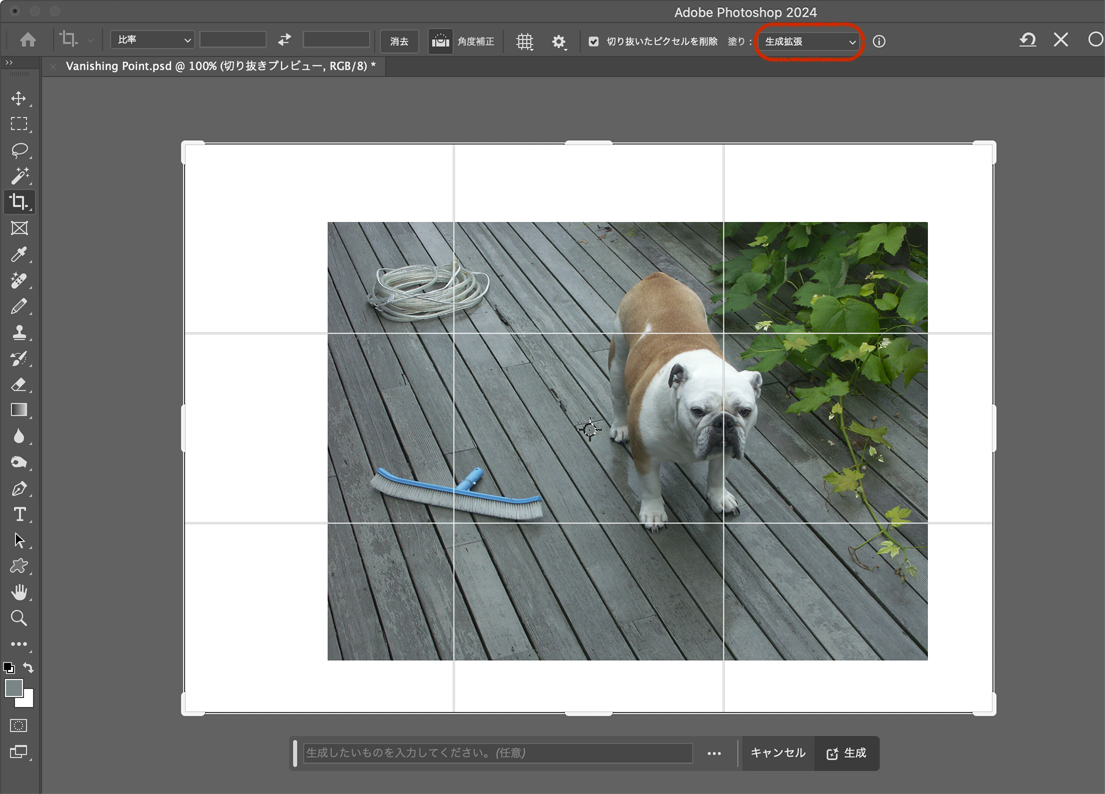Click the foreground color swatch
Viewport: 1105px width, 794px height.
[15, 688]
